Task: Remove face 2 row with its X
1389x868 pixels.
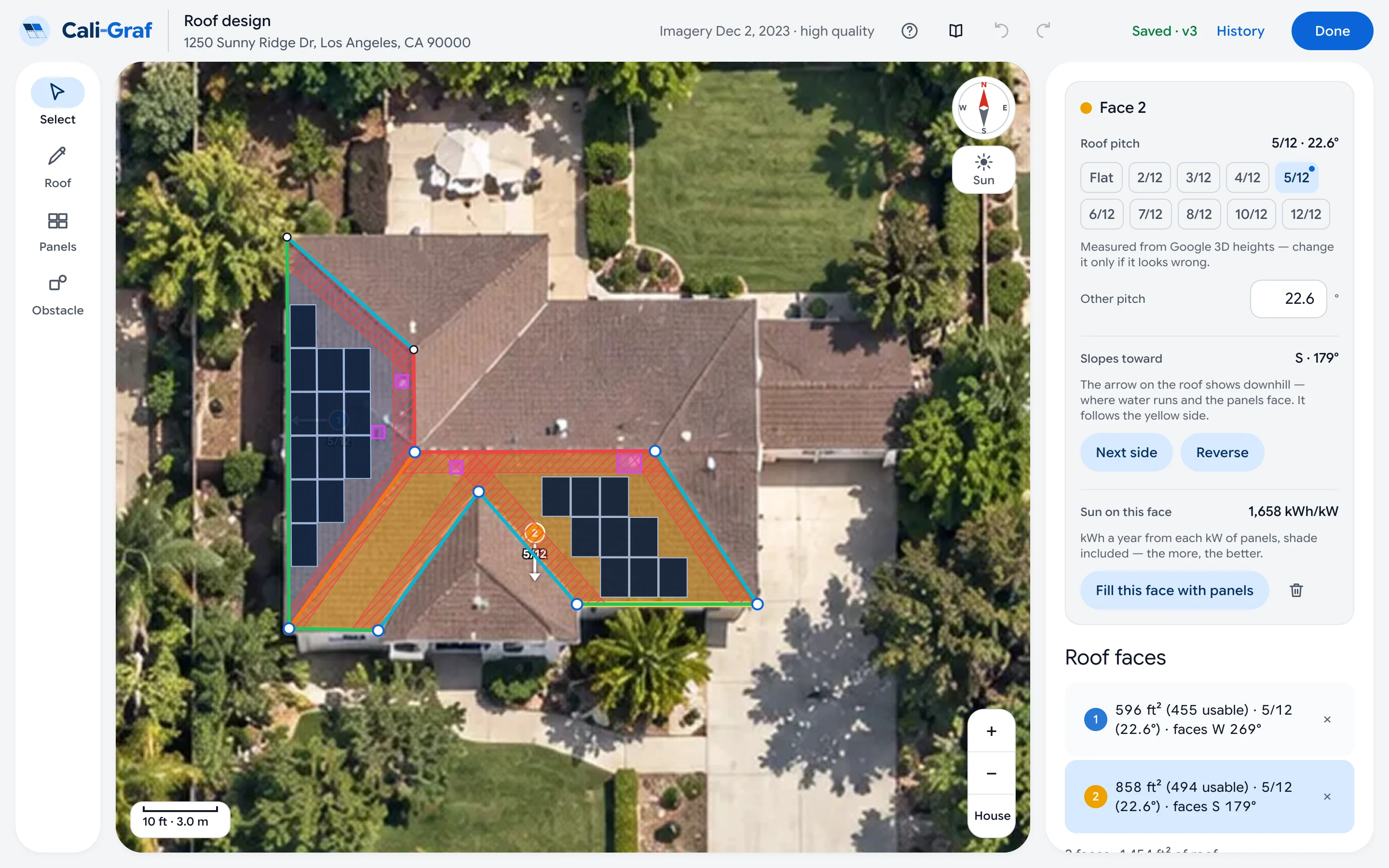Action: click(1327, 796)
